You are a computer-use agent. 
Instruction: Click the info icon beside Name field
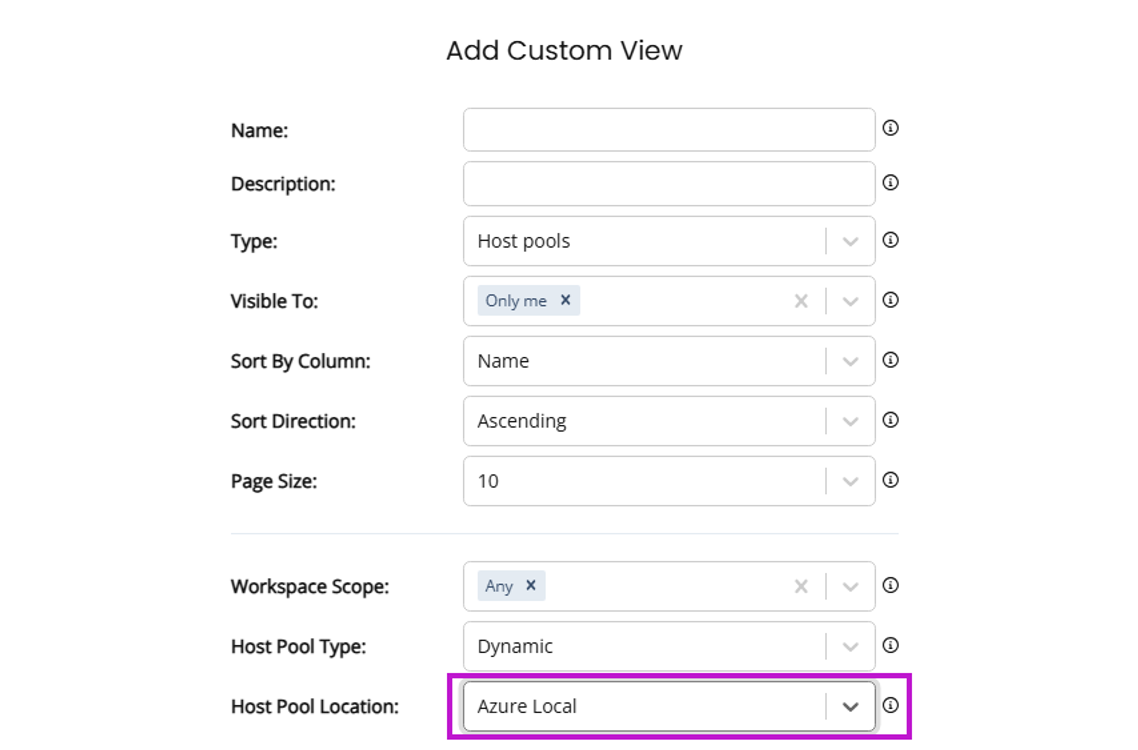(x=890, y=128)
